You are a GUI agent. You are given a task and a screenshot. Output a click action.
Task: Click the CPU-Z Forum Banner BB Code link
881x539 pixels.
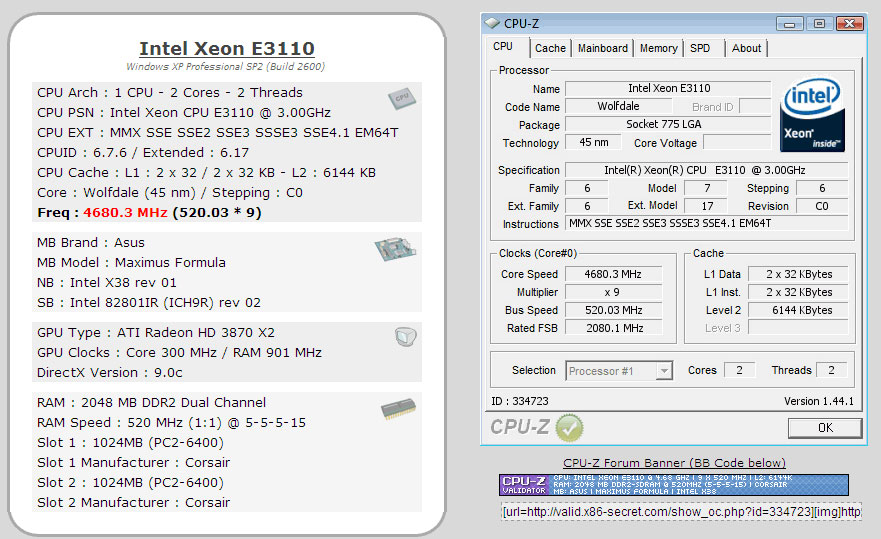point(674,463)
